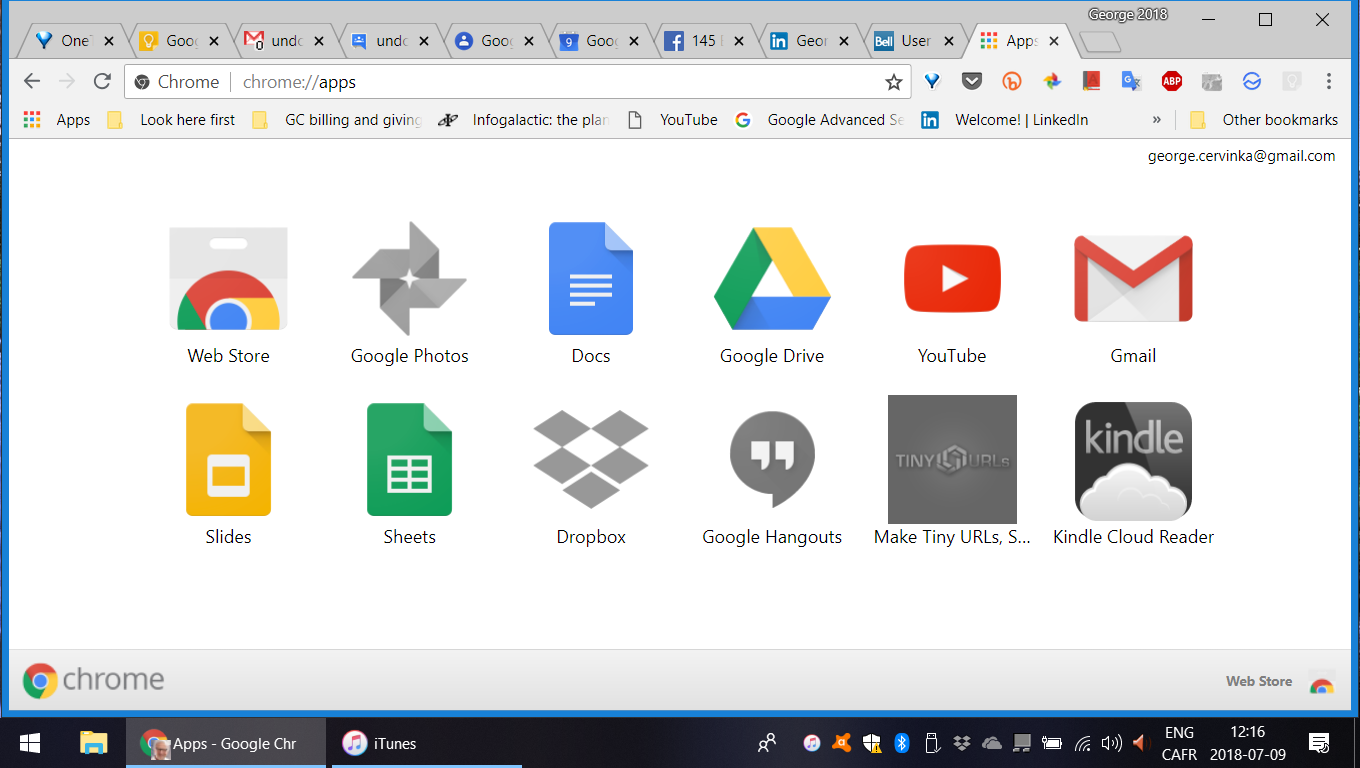1360x768 pixels.
Task: Open the YouTube bookmark in bookmarks bar
Action: tap(672, 120)
